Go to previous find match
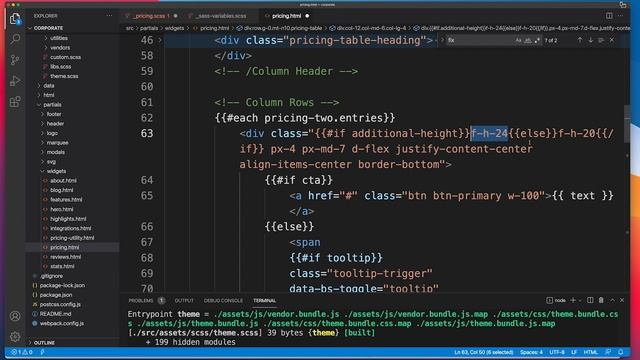The image size is (640, 360). pyautogui.click(x=580, y=40)
